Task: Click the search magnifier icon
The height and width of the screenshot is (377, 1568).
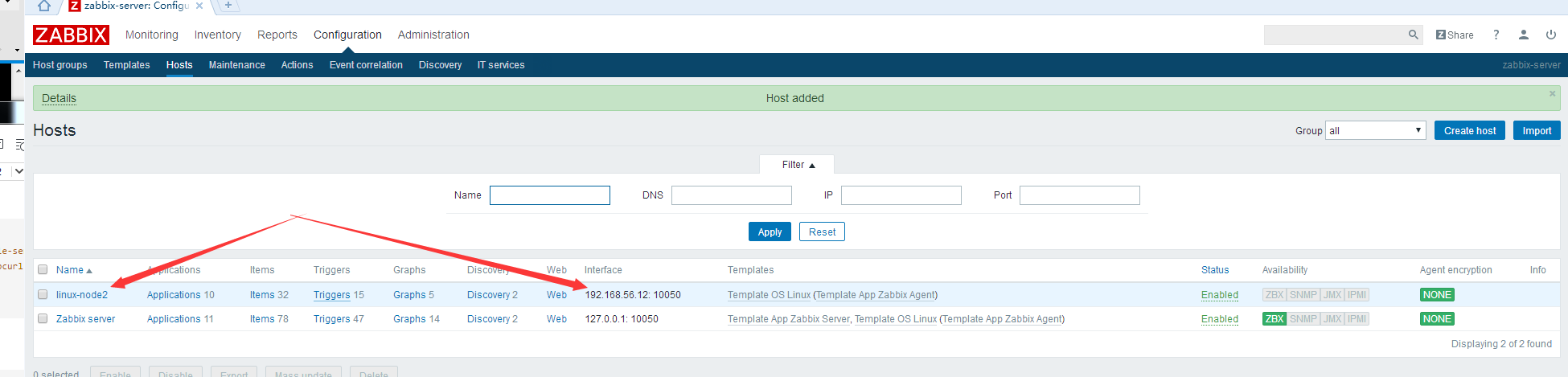Action: pyautogui.click(x=1413, y=35)
